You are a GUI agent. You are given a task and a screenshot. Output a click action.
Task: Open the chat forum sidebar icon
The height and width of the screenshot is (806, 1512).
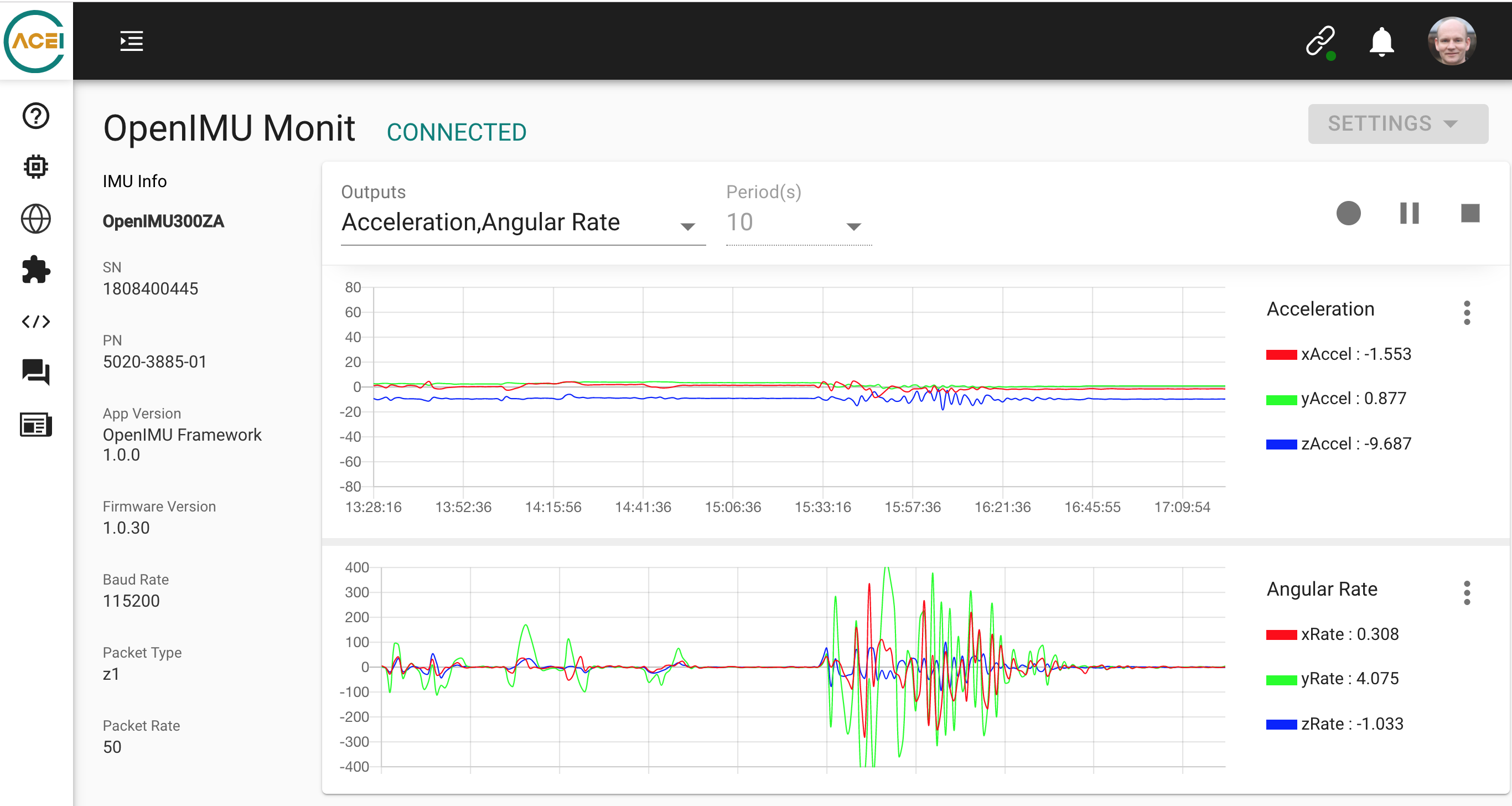pyautogui.click(x=36, y=372)
